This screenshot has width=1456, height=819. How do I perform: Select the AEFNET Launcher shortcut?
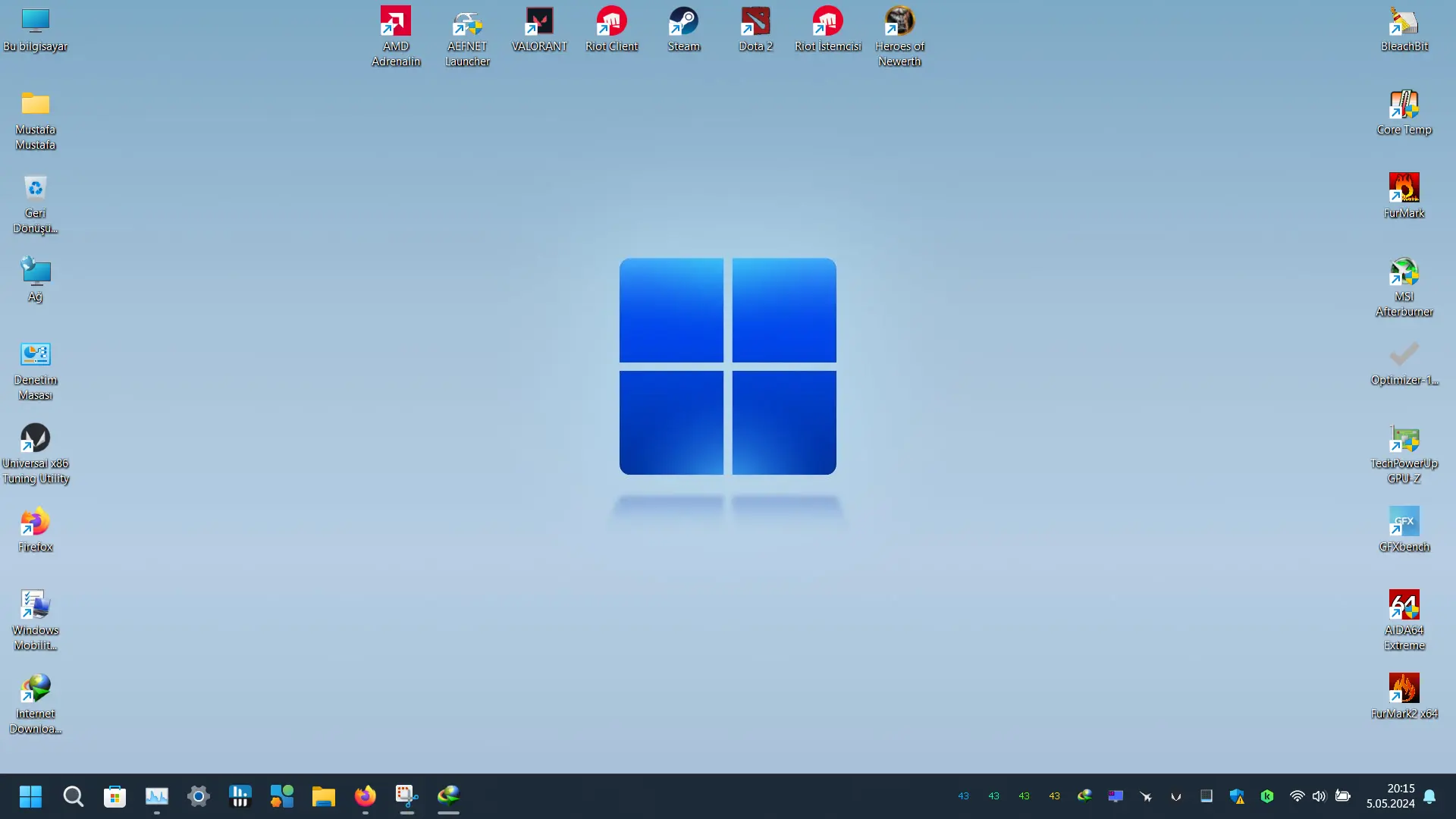(x=467, y=36)
